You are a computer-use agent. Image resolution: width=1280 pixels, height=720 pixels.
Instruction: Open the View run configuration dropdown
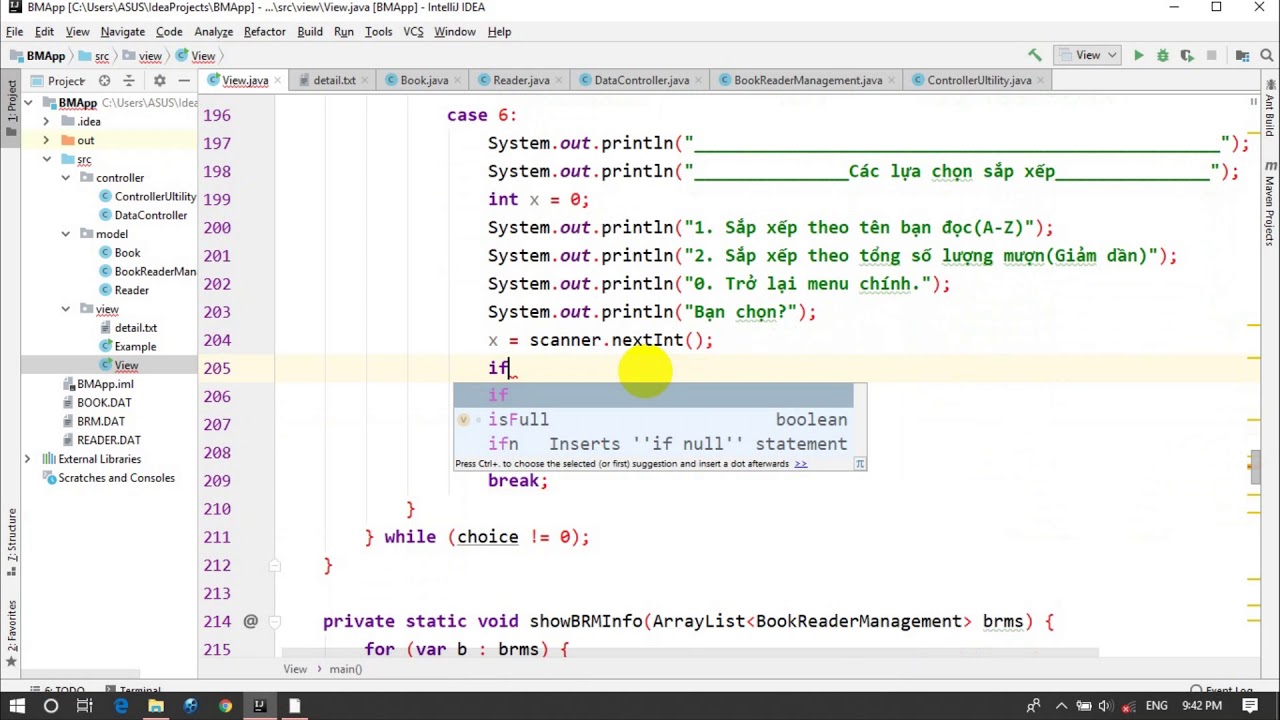[x=1088, y=56]
